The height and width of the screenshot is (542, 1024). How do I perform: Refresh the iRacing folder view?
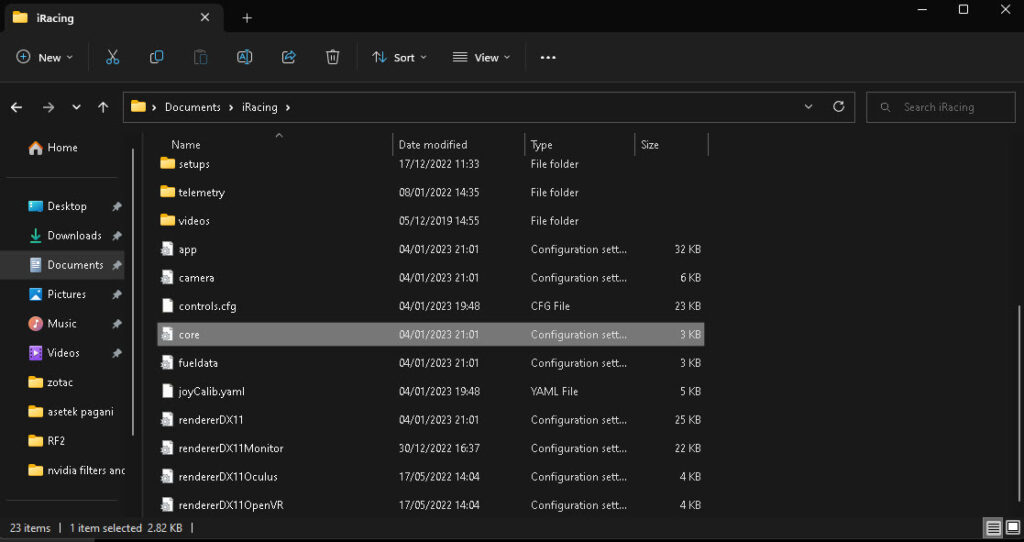pos(839,106)
